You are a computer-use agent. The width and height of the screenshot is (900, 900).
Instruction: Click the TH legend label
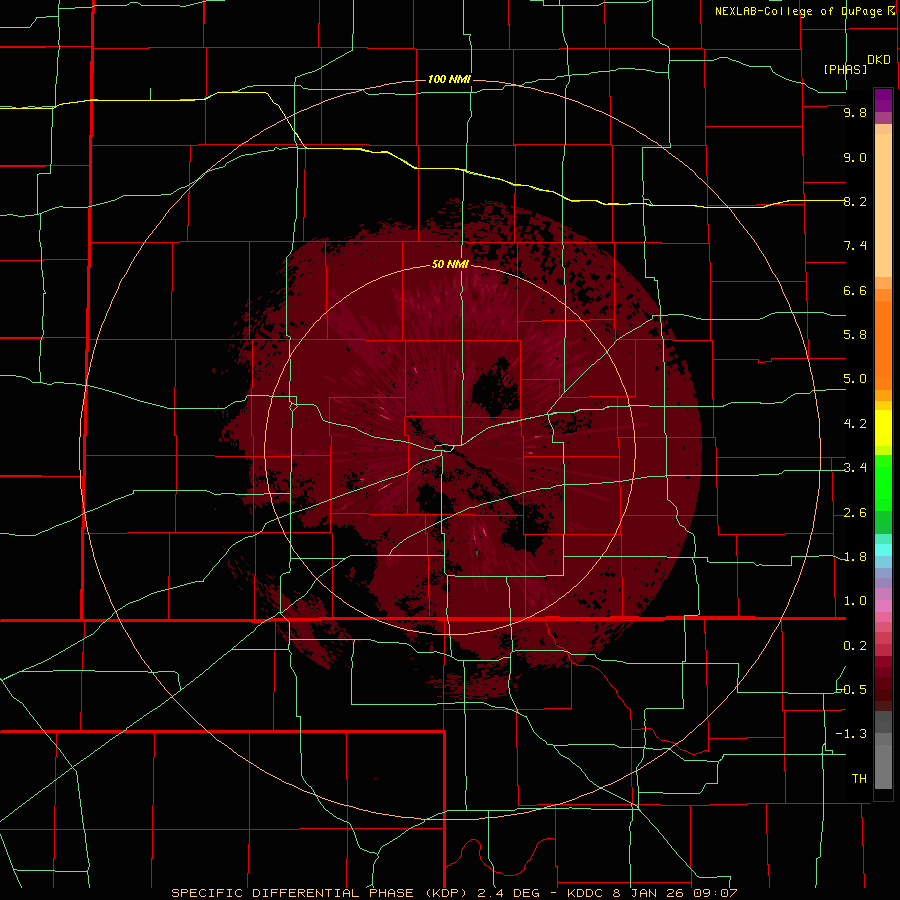coord(859,778)
